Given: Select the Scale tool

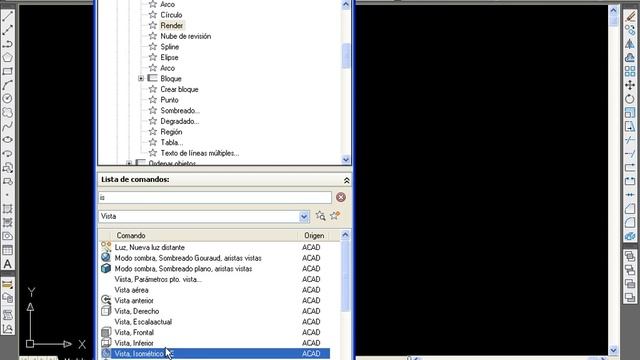Looking at the screenshot, I should (630, 113).
